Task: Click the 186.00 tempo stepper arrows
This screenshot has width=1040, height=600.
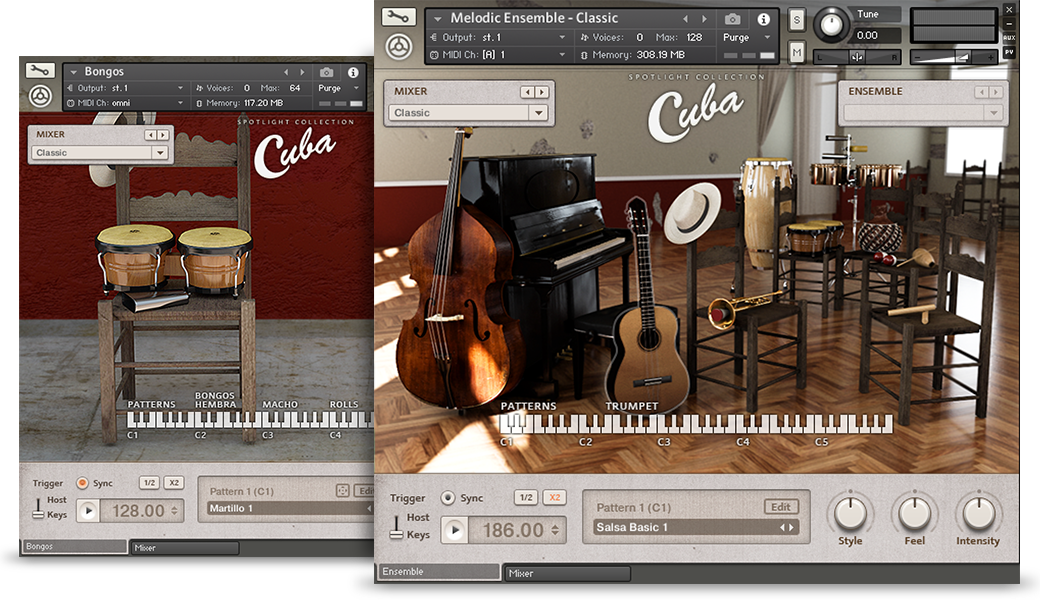Action: 554,530
